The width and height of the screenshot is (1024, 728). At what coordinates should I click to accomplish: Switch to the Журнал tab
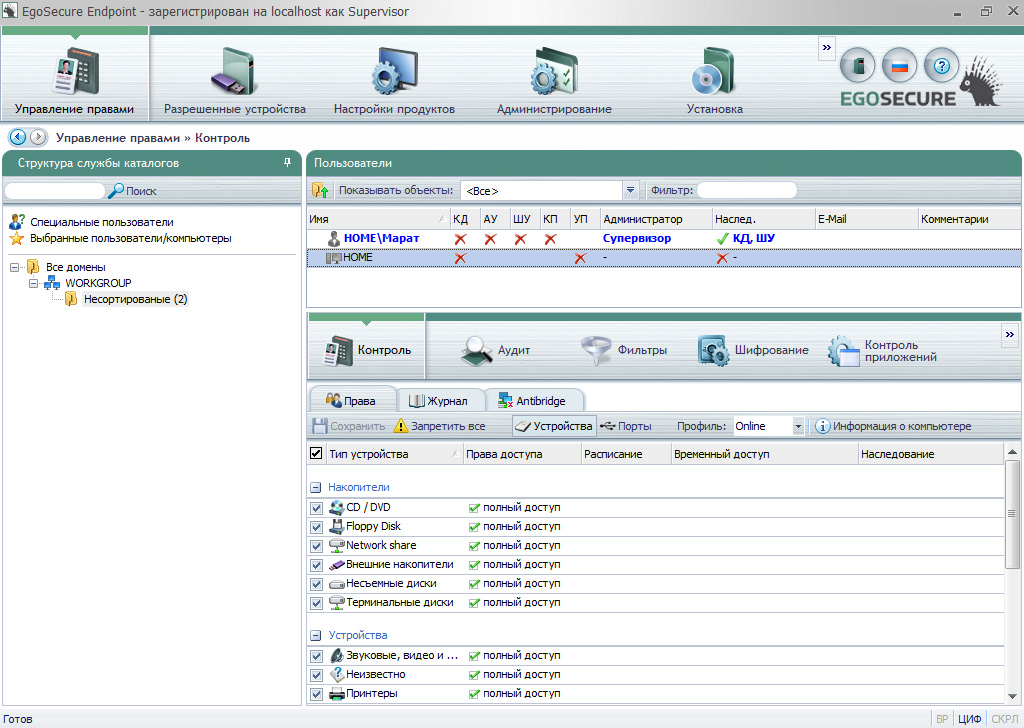[439, 401]
